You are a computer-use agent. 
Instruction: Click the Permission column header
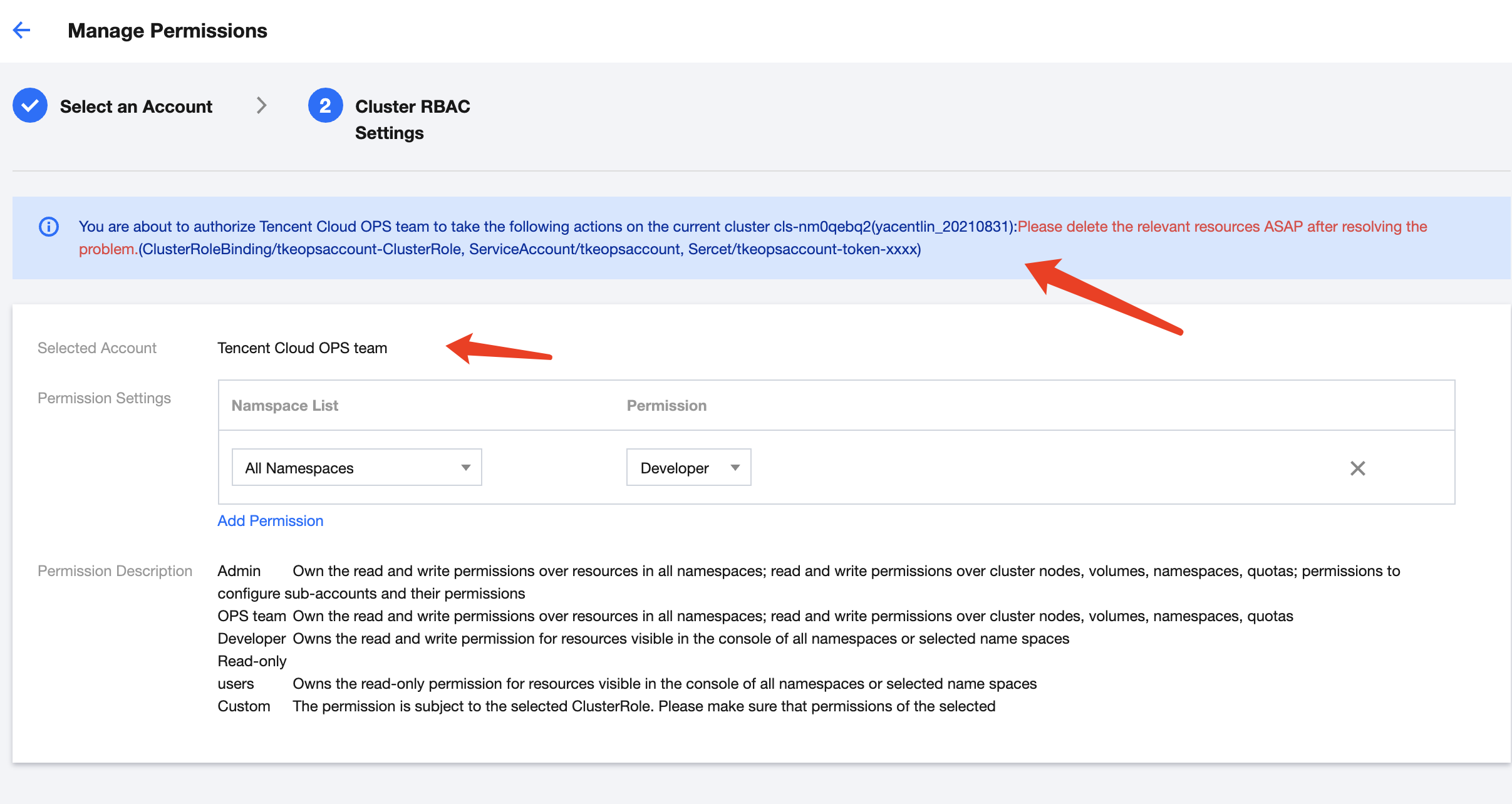666,406
